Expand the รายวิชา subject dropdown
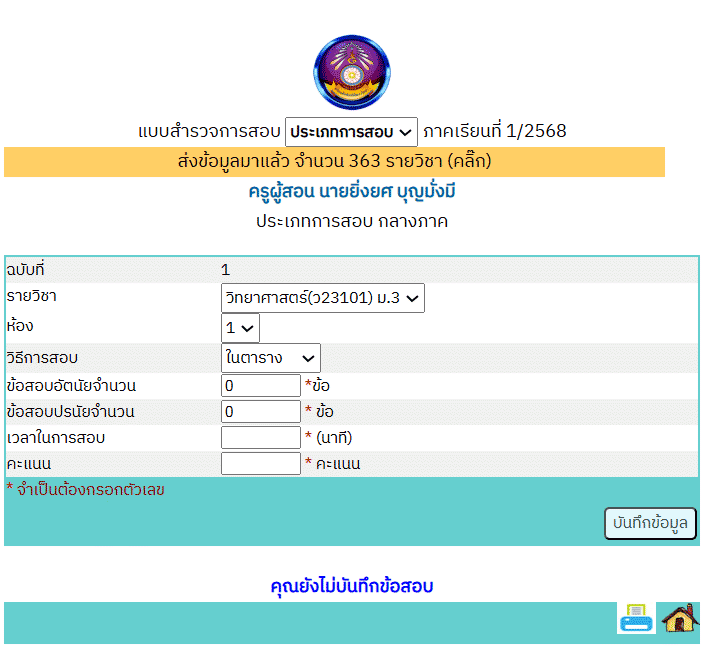This screenshot has height=652, width=706. click(x=322, y=298)
